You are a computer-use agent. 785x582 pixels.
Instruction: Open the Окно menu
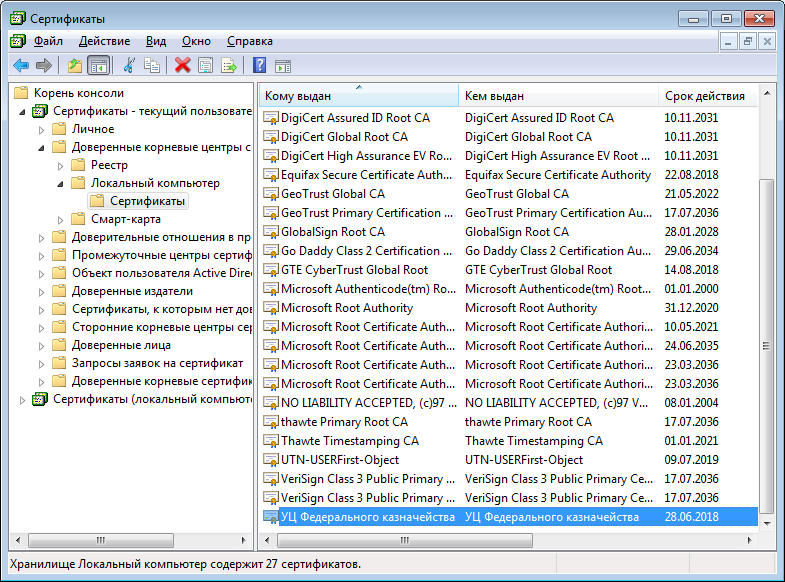point(196,41)
